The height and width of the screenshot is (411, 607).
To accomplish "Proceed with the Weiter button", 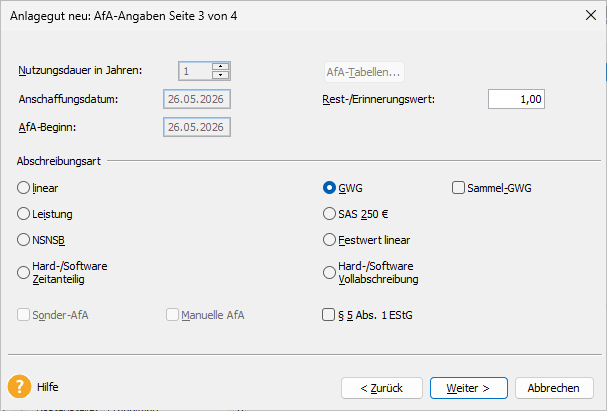I will pos(469,387).
